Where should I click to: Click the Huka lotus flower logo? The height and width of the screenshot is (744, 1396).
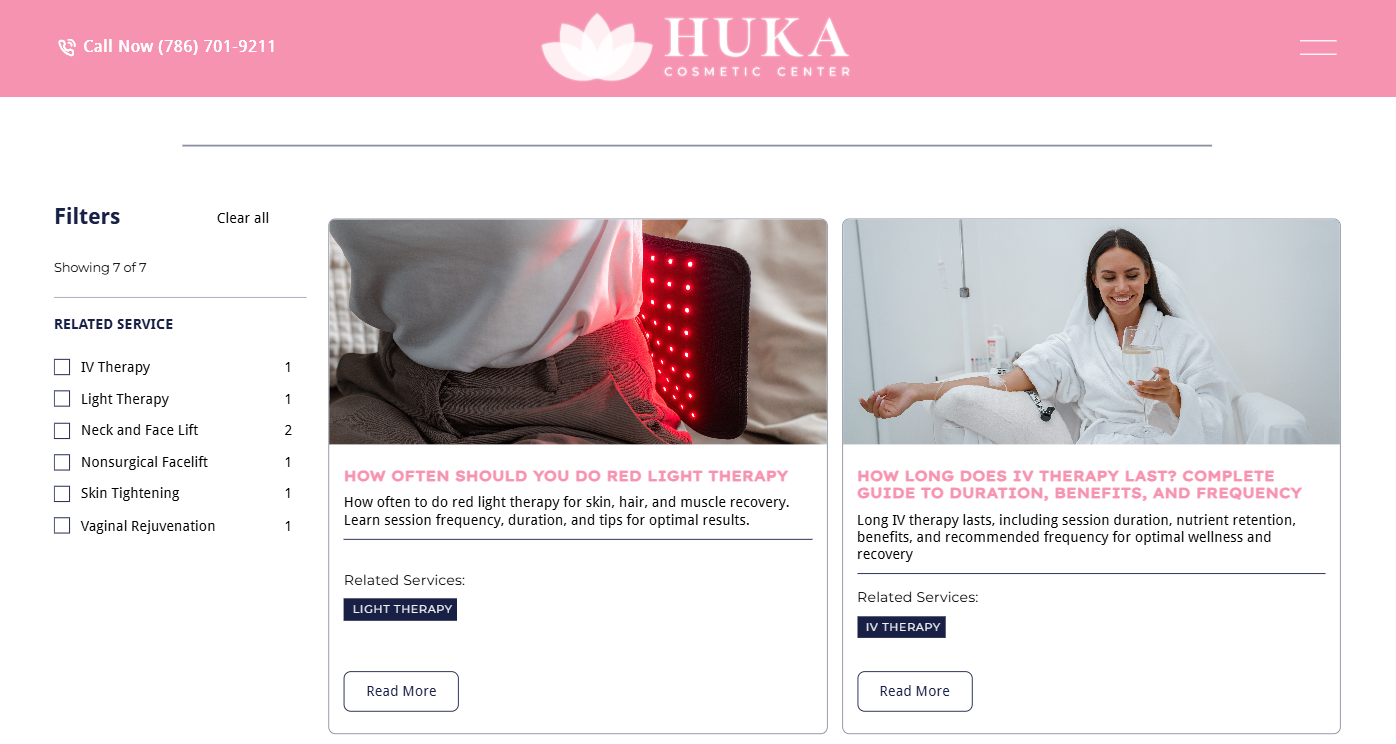597,47
